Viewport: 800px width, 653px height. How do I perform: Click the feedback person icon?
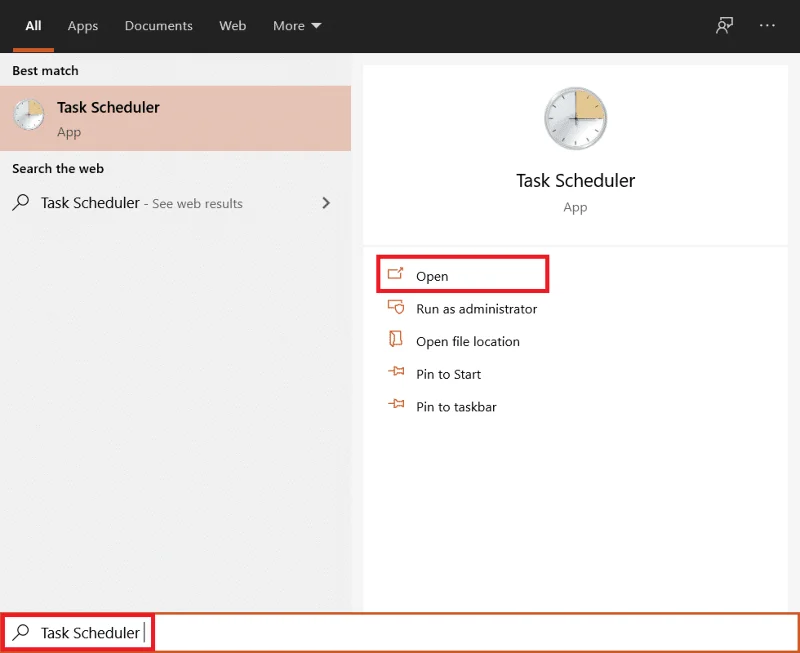[x=724, y=25]
